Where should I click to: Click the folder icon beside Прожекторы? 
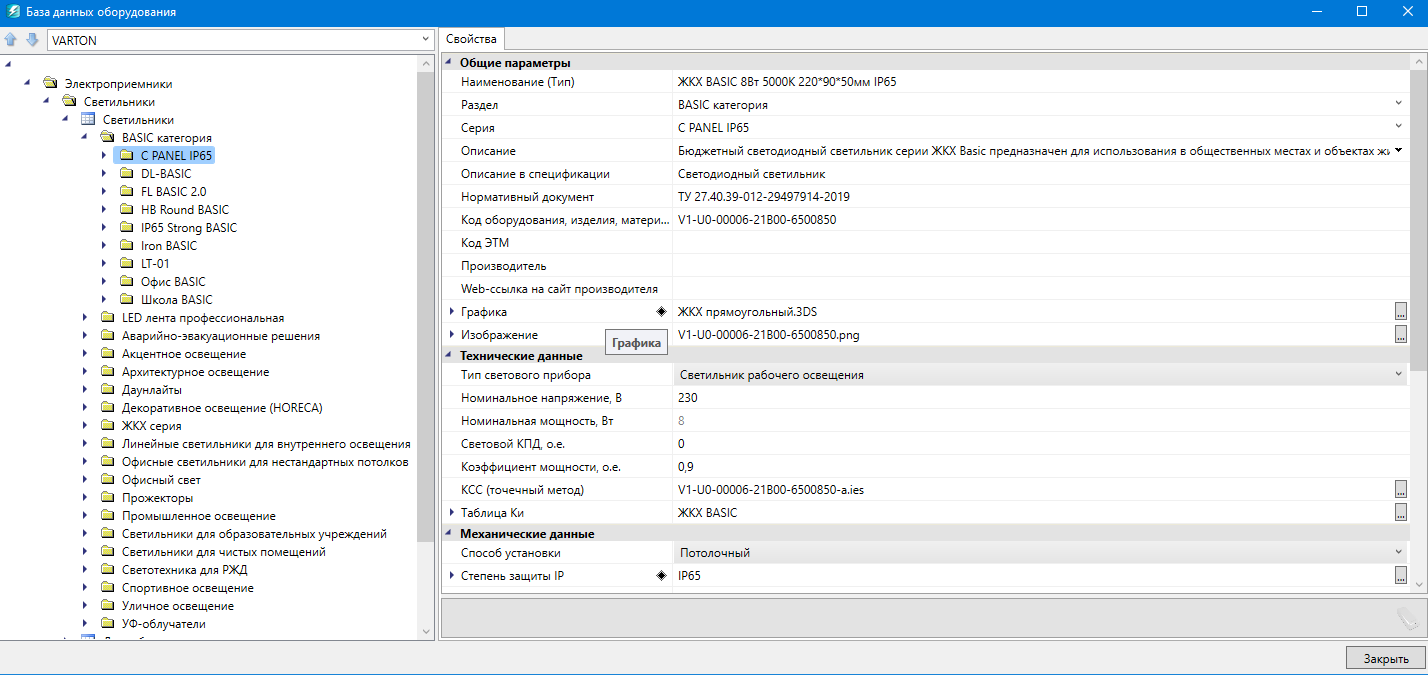[108, 498]
